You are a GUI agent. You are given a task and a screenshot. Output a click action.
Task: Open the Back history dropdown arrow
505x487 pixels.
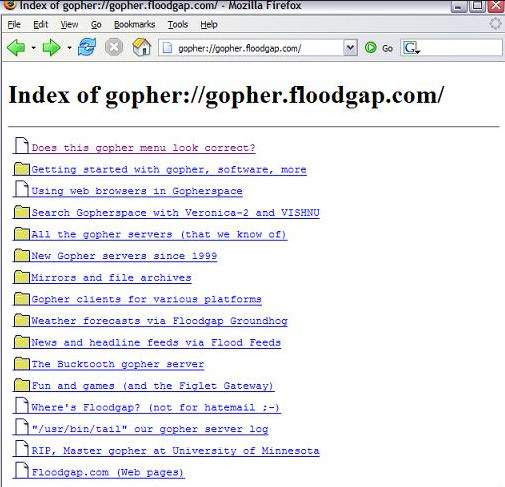click(x=33, y=48)
